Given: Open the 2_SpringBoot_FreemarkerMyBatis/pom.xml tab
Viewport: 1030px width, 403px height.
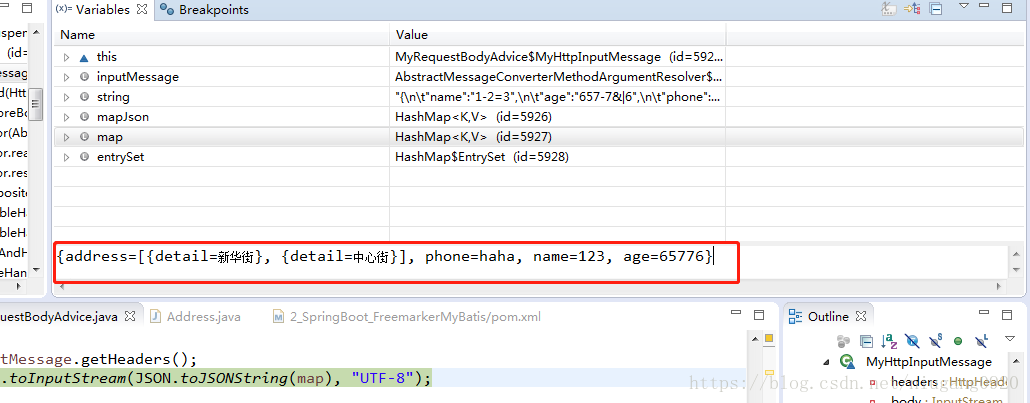Looking at the screenshot, I should 407,317.
